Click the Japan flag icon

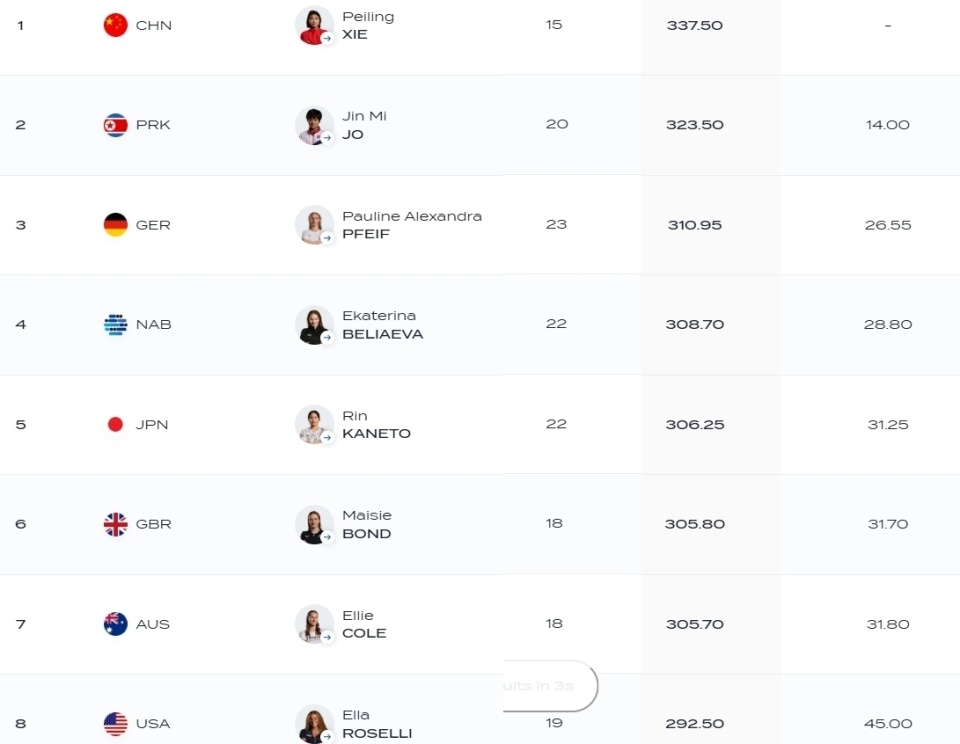115,424
